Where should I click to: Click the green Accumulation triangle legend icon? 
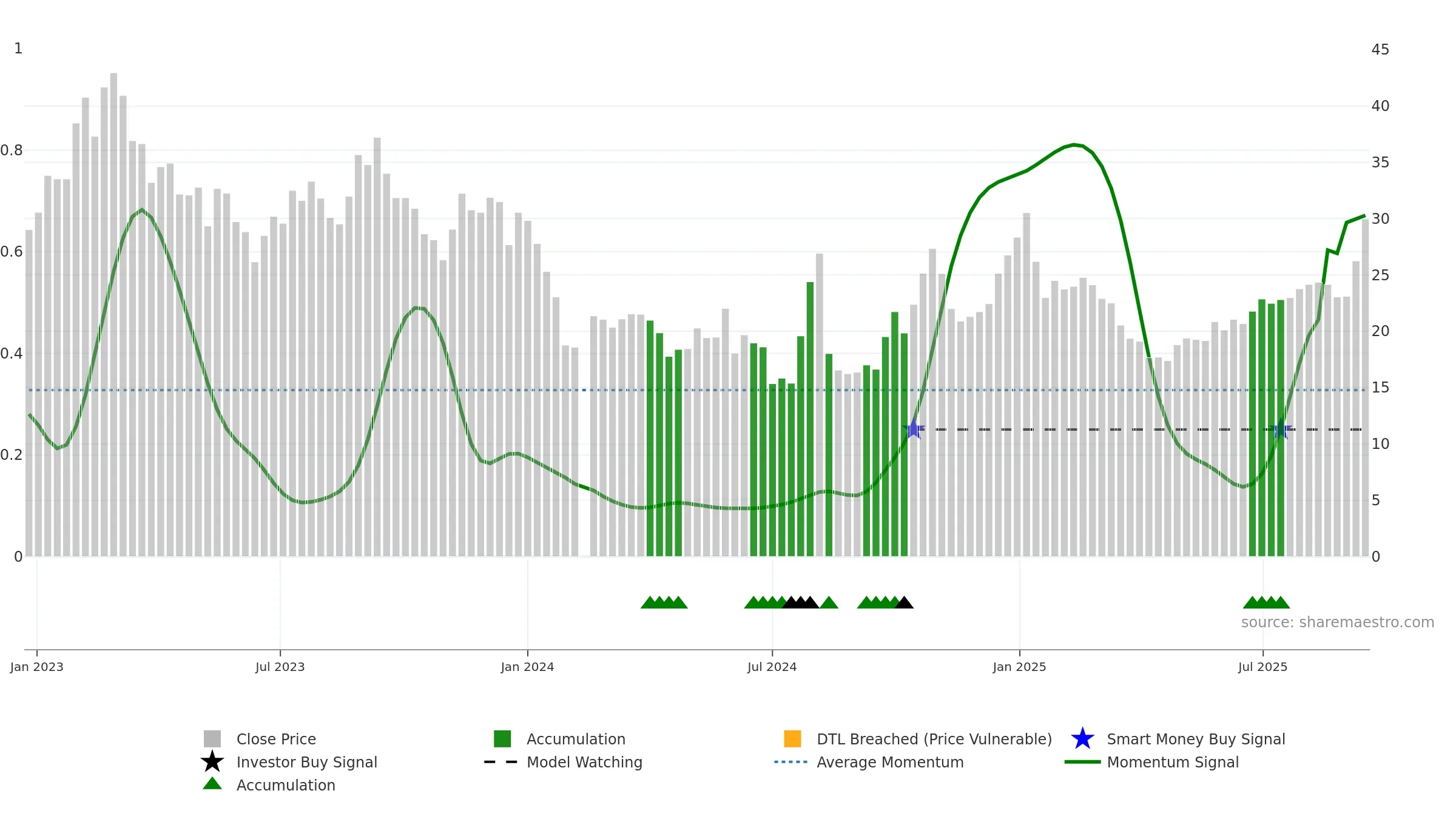coord(212,784)
